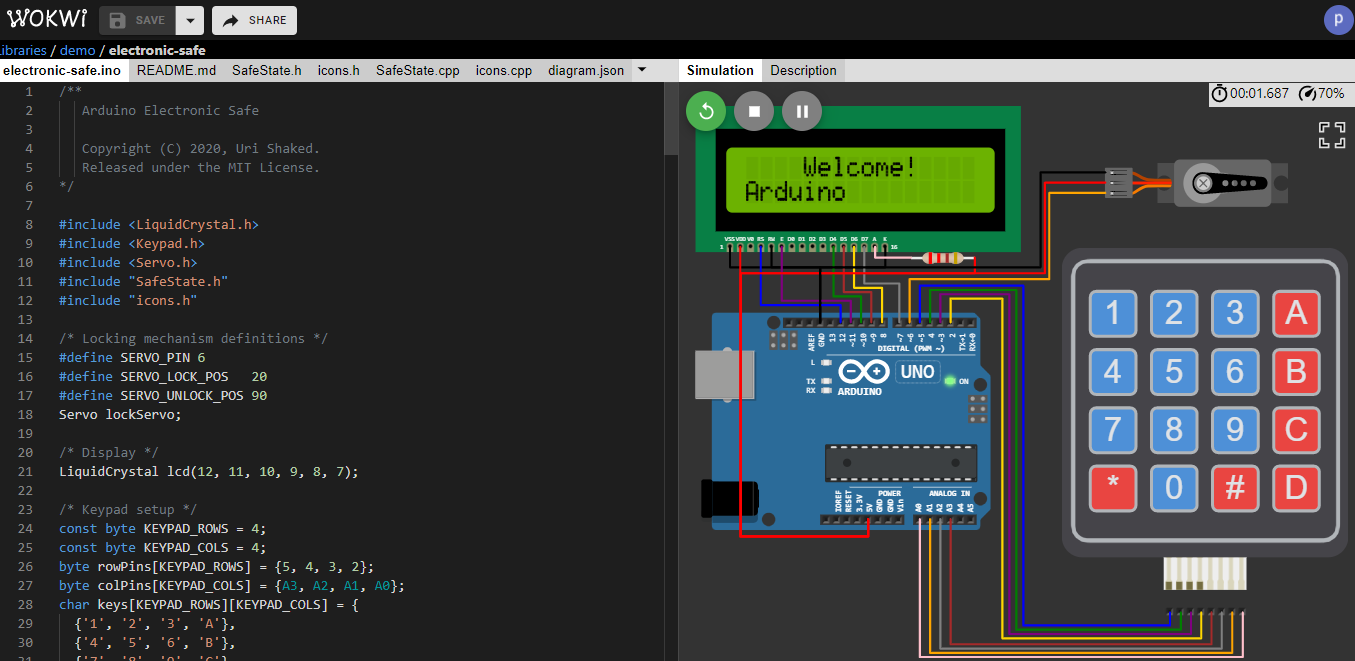Click the keypad ribbon connector
The height and width of the screenshot is (661, 1355).
[1204, 575]
